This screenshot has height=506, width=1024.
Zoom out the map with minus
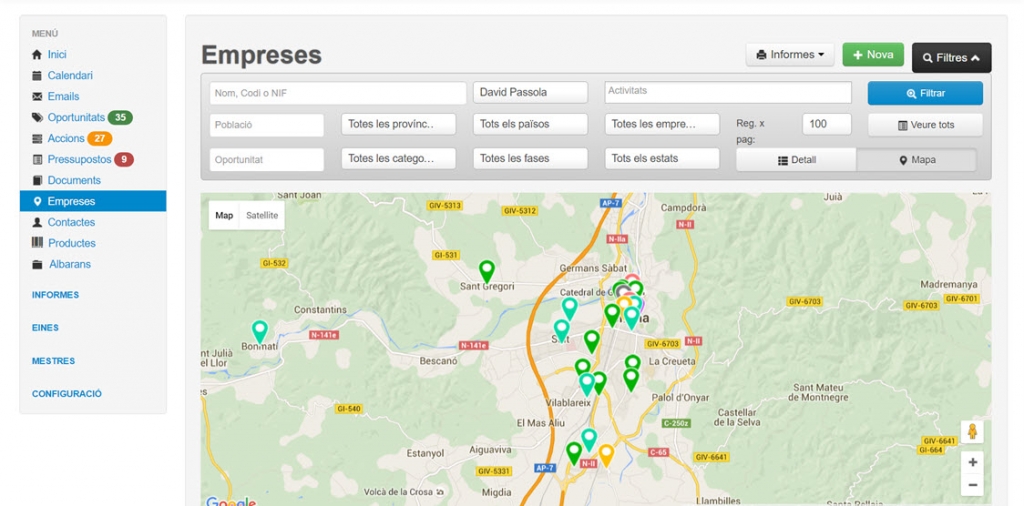pos(972,485)
